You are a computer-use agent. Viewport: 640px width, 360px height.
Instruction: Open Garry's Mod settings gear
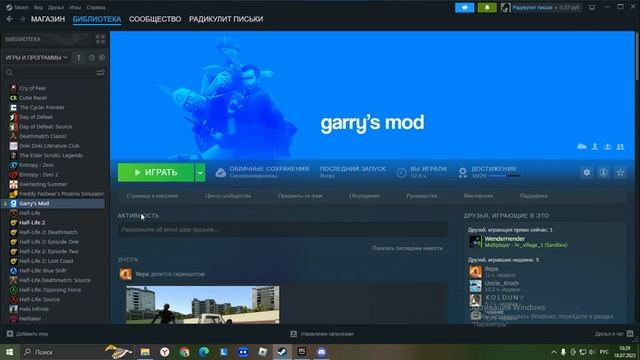(x=587, y=173)
